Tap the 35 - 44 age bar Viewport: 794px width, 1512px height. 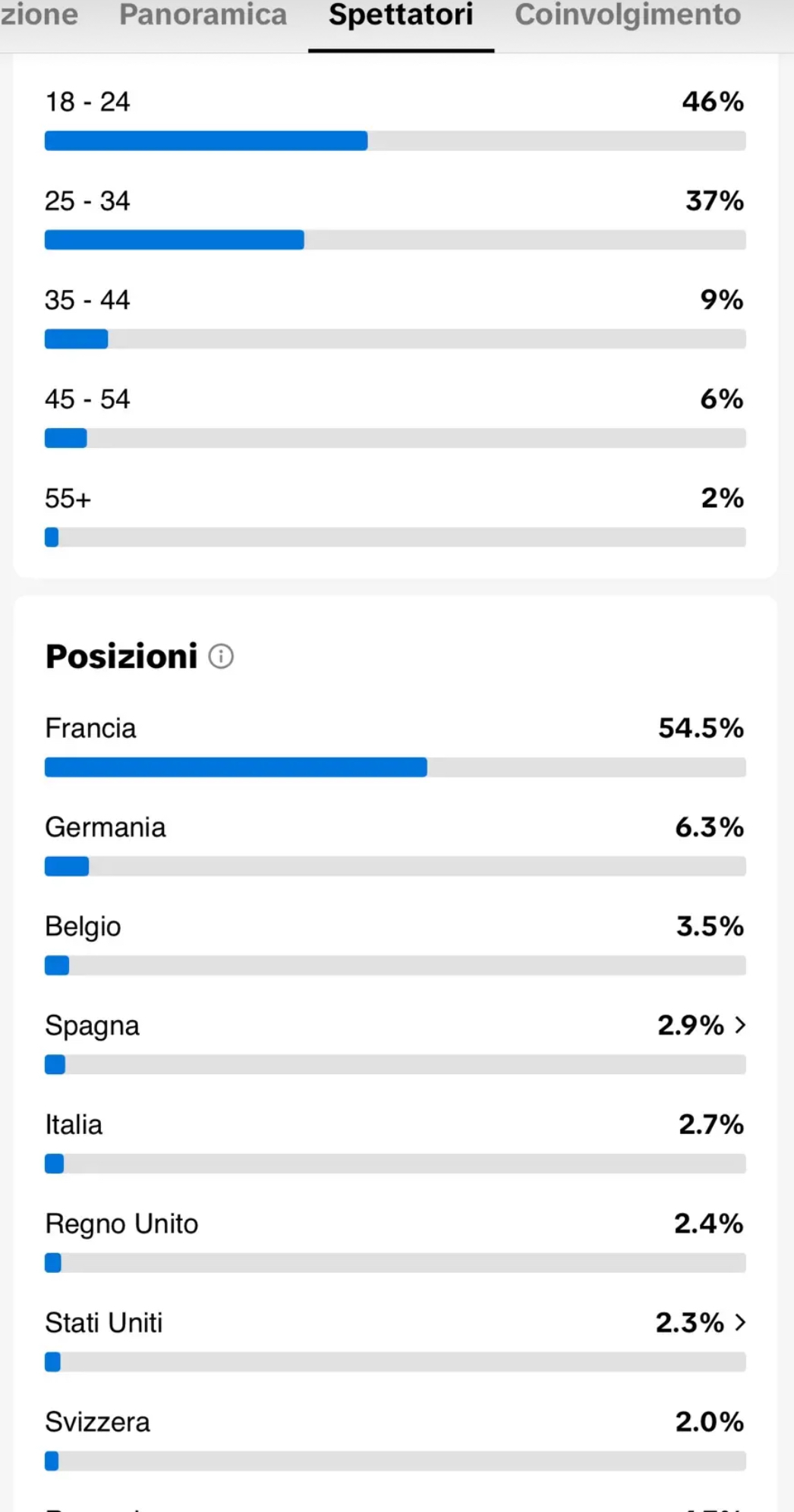[395, 339]
